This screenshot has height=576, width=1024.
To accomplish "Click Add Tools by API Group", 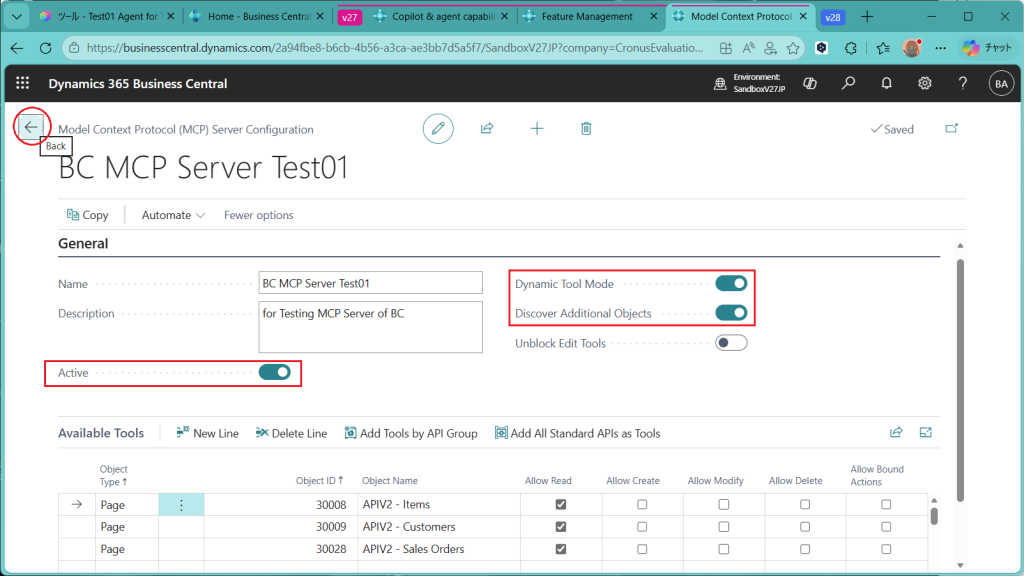I will 411,433.
